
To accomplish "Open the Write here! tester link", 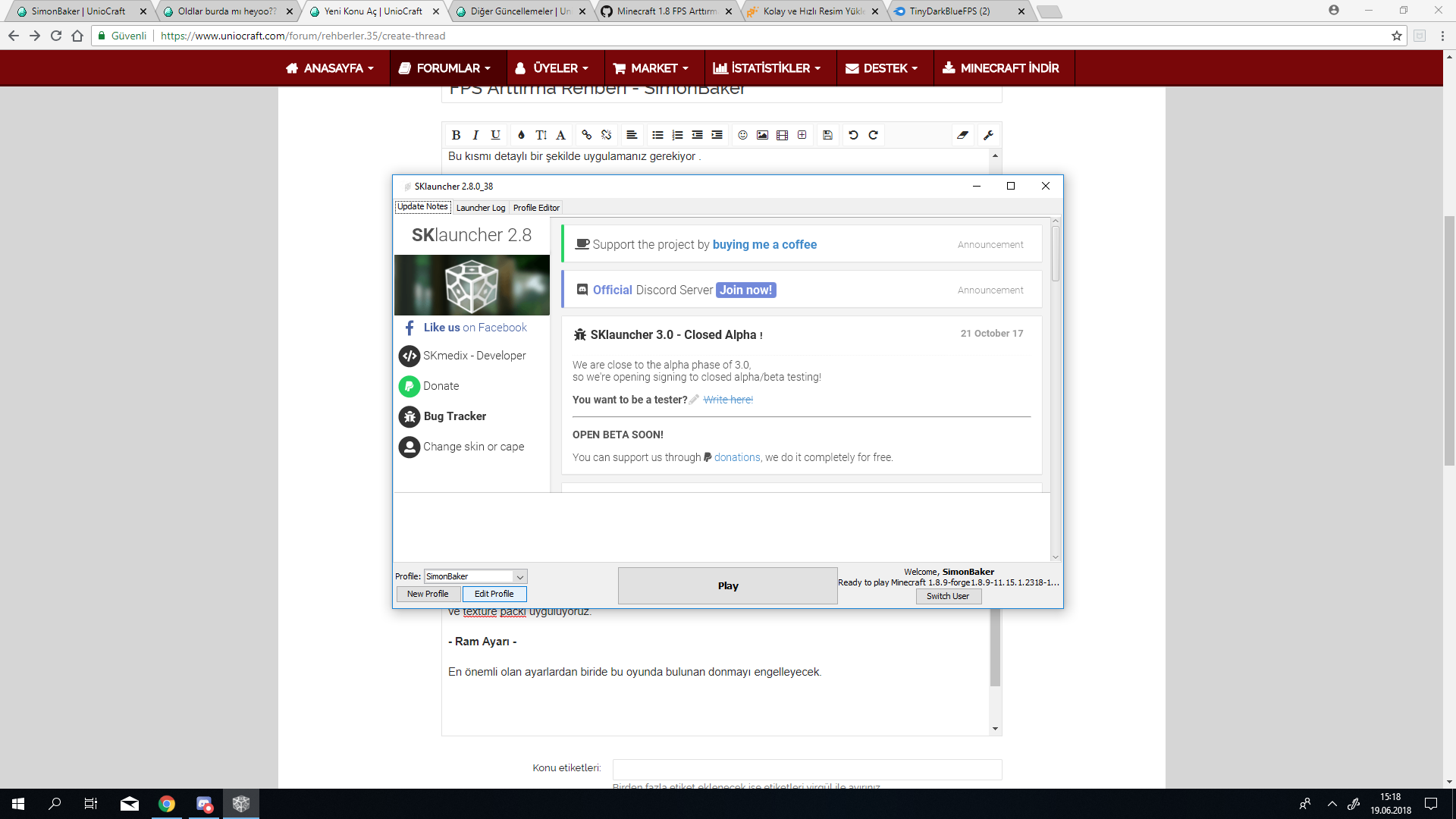I will pos(728,400).
